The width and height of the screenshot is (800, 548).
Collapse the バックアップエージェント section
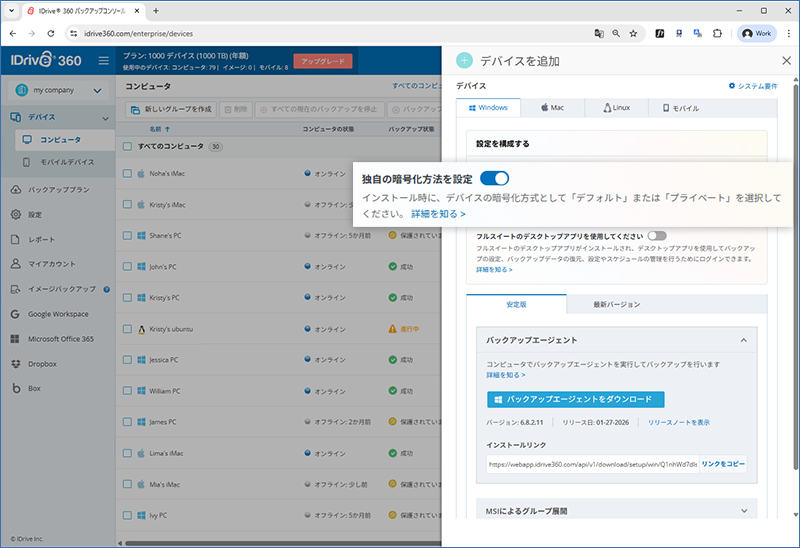[744, 340]
